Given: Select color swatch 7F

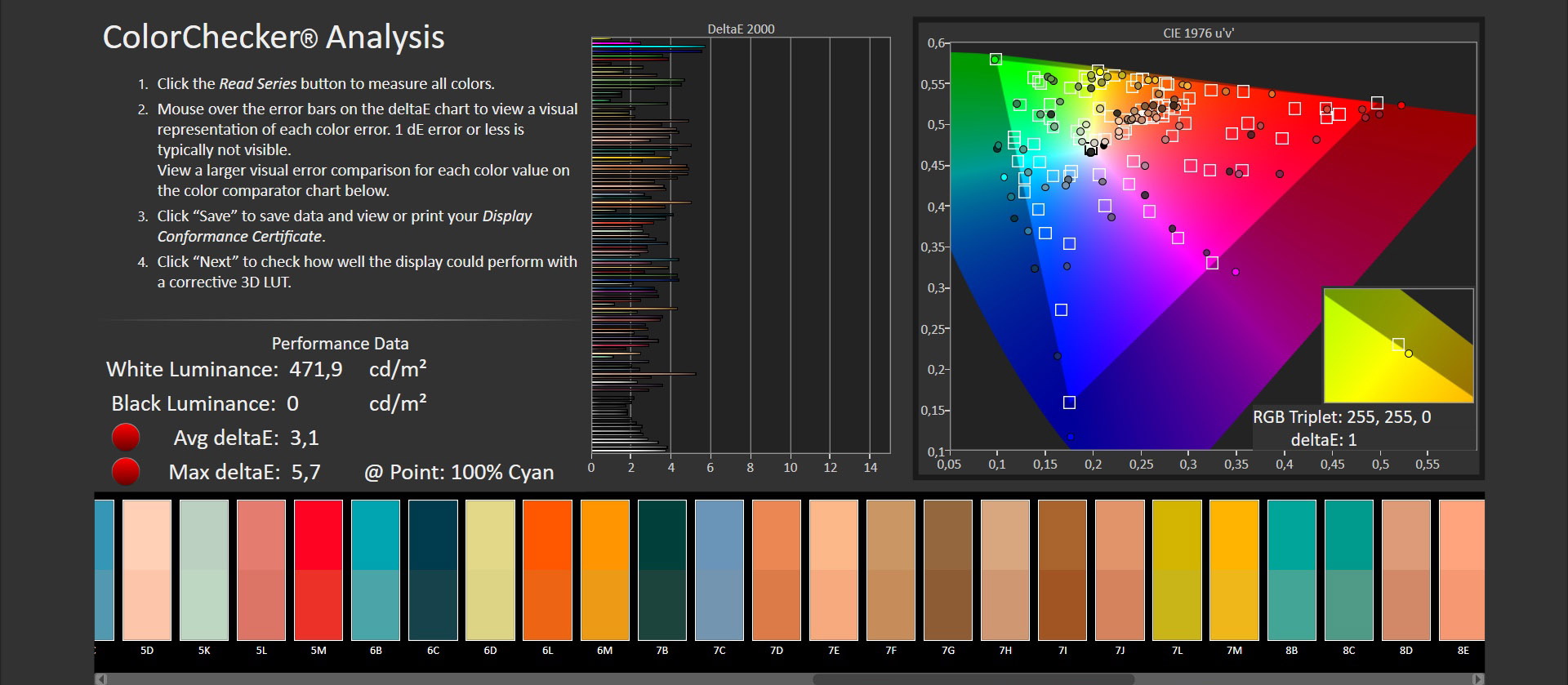Looking at the screenshot, I should pos(891,570).
